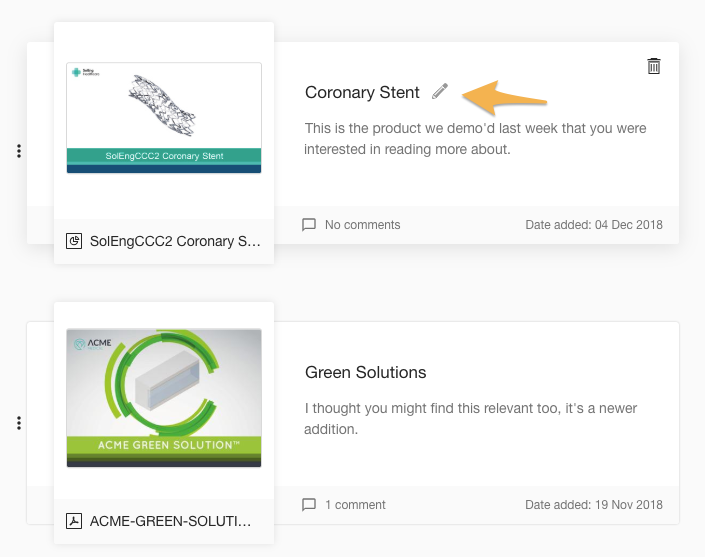The image size is (705, 557).
Task: Open the three-dot menu for Green Solutions card
Action: point(19,423)
